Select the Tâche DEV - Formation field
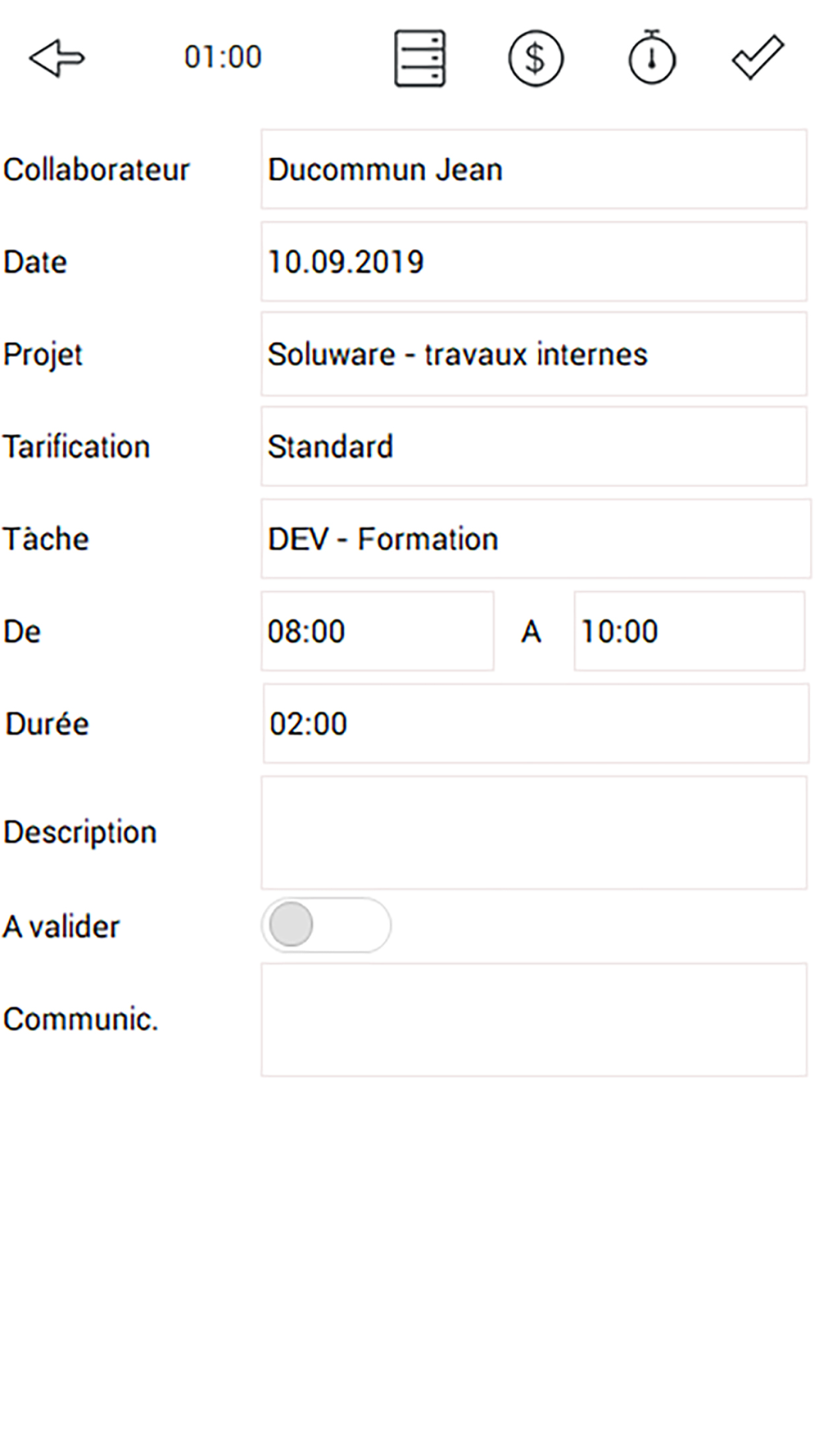 536,539
